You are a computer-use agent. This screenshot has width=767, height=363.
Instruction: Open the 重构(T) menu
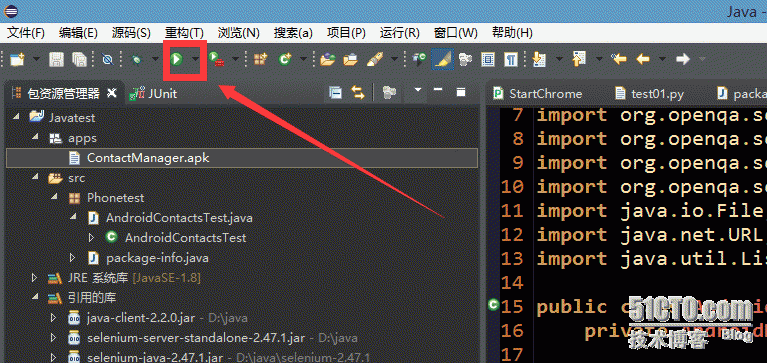click(x=184, y=33)
